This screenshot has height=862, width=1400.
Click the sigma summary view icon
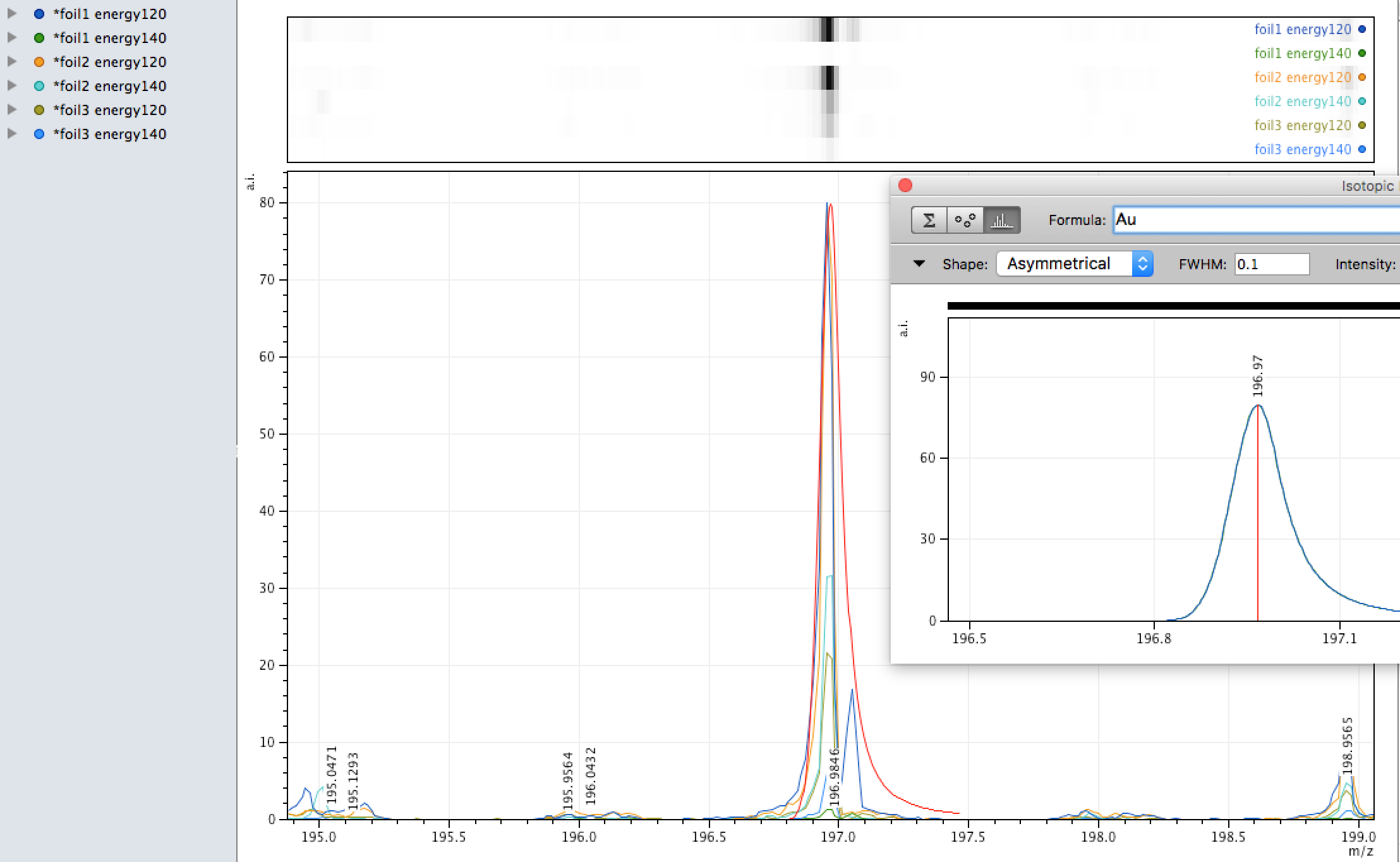pyautogui.click(x=929, y=221)
